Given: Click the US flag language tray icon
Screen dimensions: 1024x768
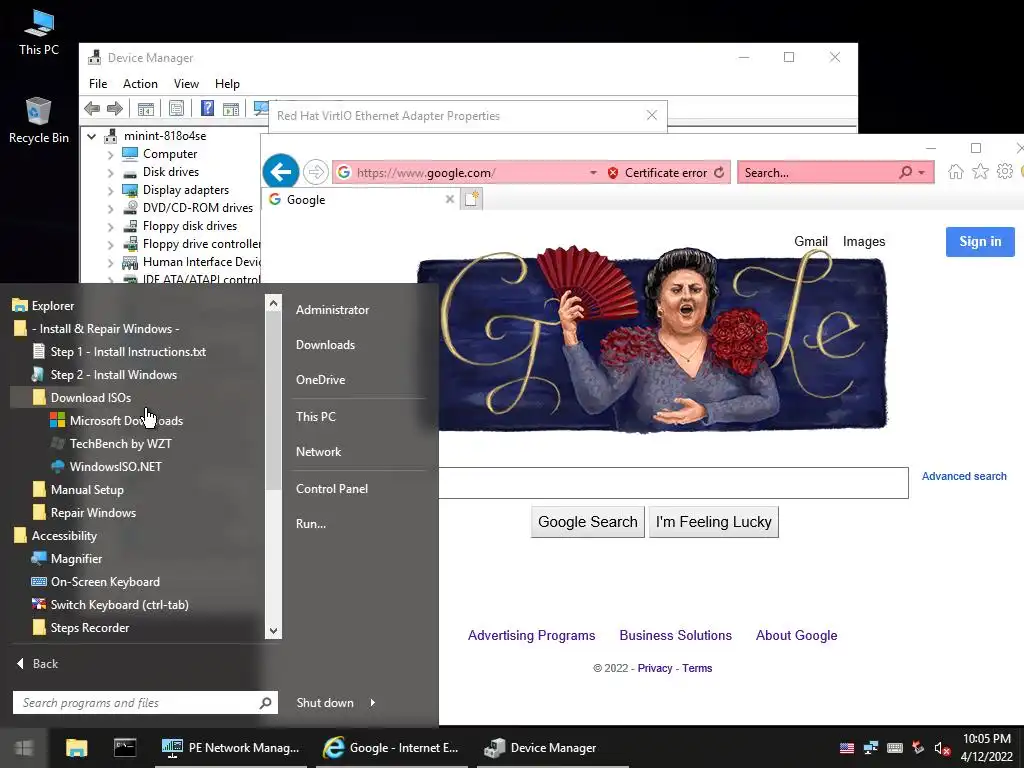Looking at the screenshot, I should (x=847, y=748).
